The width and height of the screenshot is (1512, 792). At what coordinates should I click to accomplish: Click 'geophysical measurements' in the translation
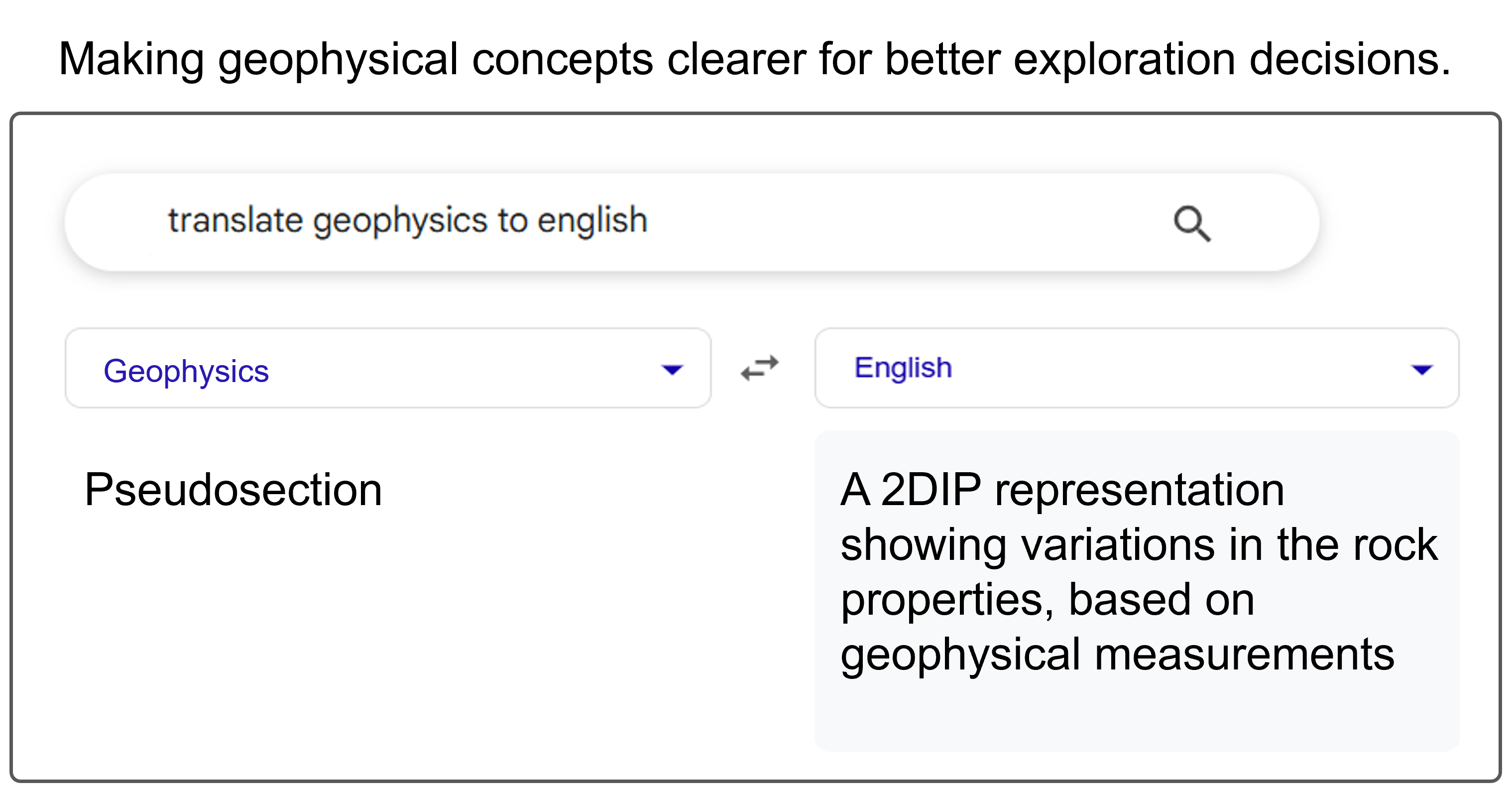point(1118,656)
